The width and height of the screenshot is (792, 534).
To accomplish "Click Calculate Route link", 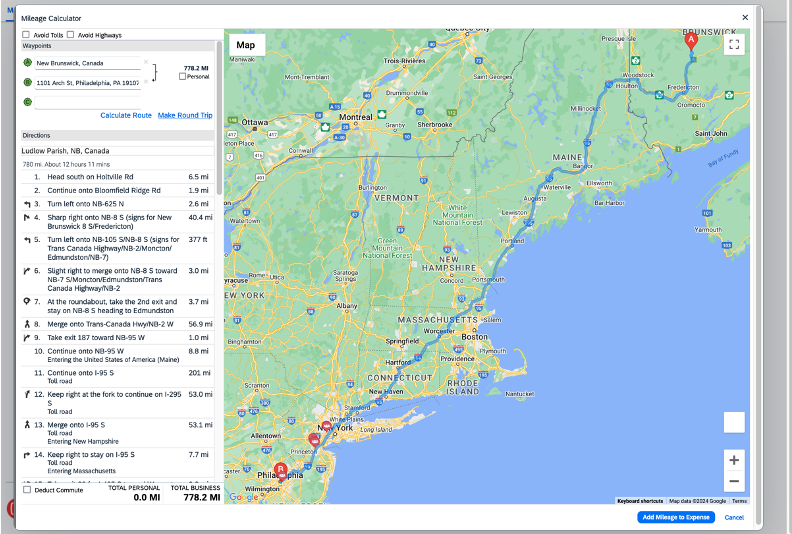I will click(x=126, y=115).
